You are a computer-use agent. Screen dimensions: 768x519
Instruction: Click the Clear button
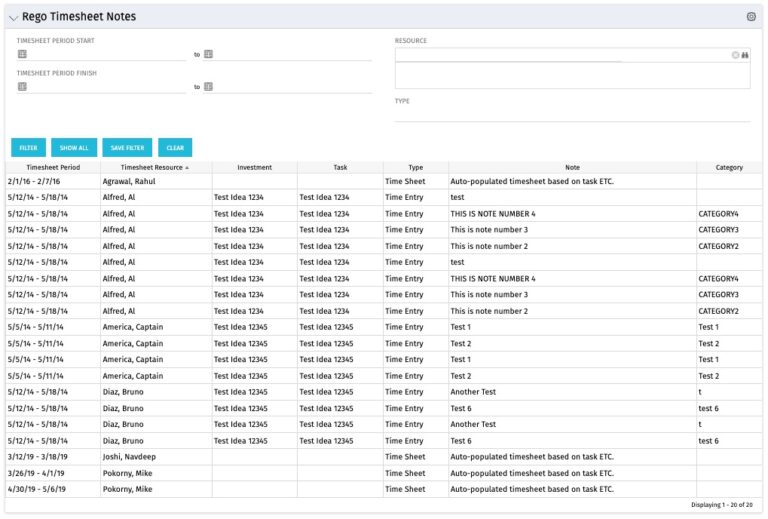pyautogui.click(x=175, y=148)
